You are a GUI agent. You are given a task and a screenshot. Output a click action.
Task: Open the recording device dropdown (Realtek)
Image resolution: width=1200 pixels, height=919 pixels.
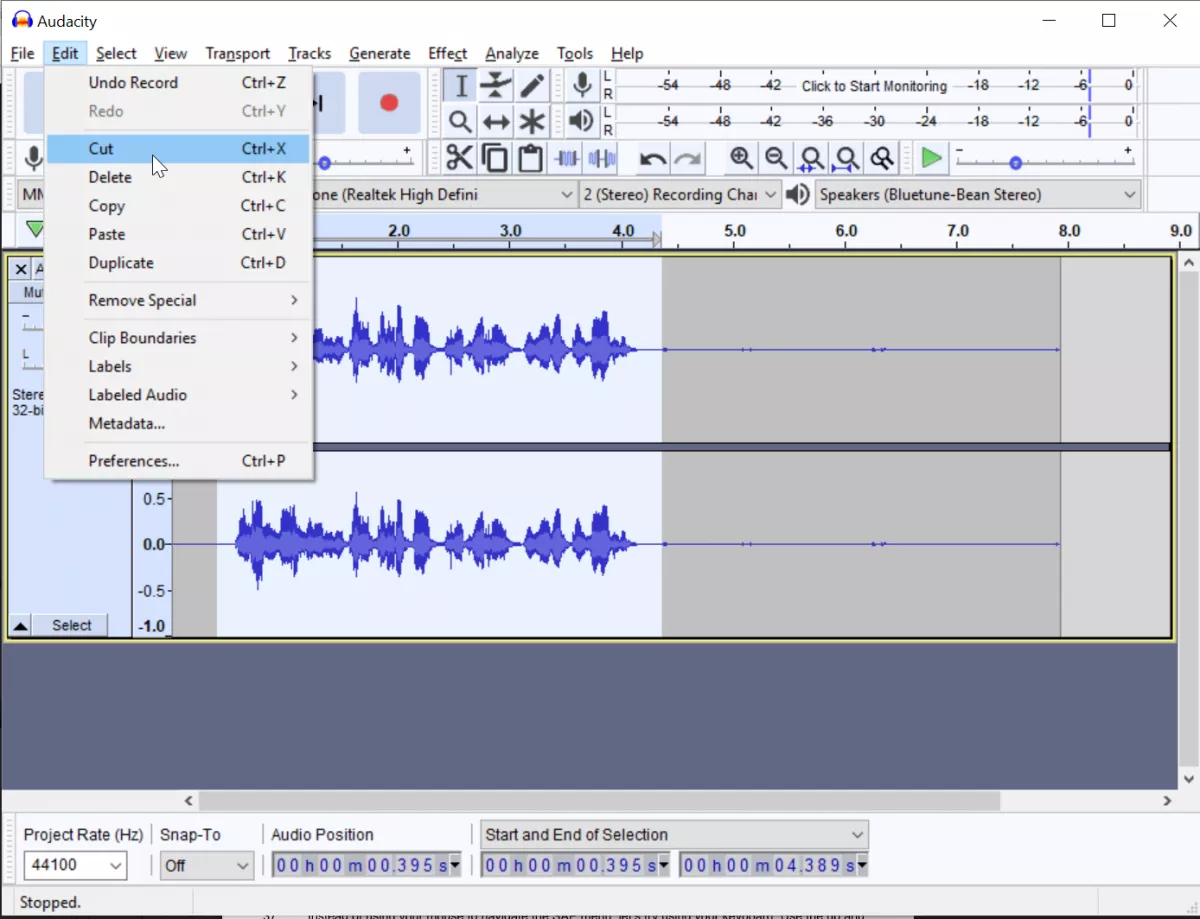567,194
